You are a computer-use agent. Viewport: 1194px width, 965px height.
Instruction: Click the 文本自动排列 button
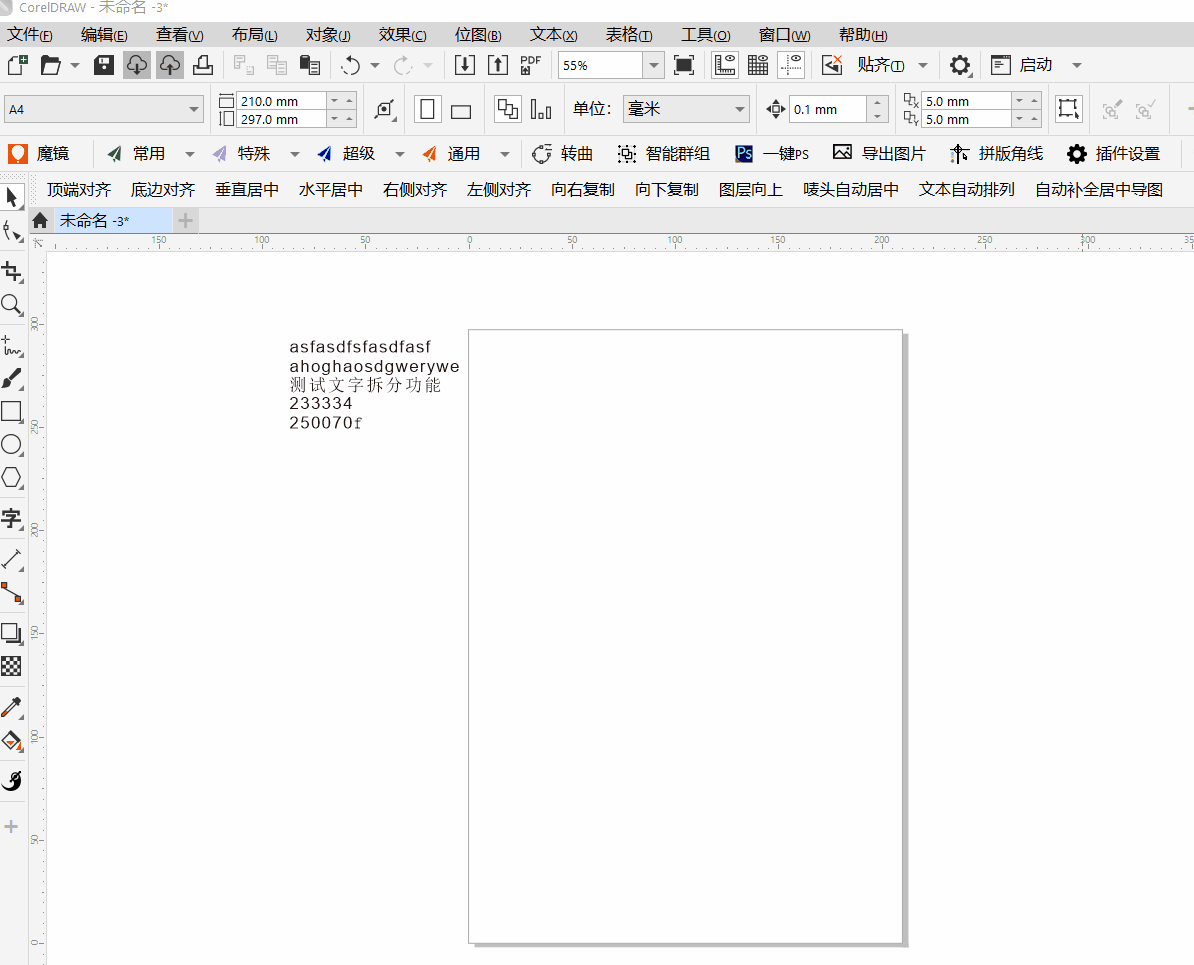(x=966, y=190)
